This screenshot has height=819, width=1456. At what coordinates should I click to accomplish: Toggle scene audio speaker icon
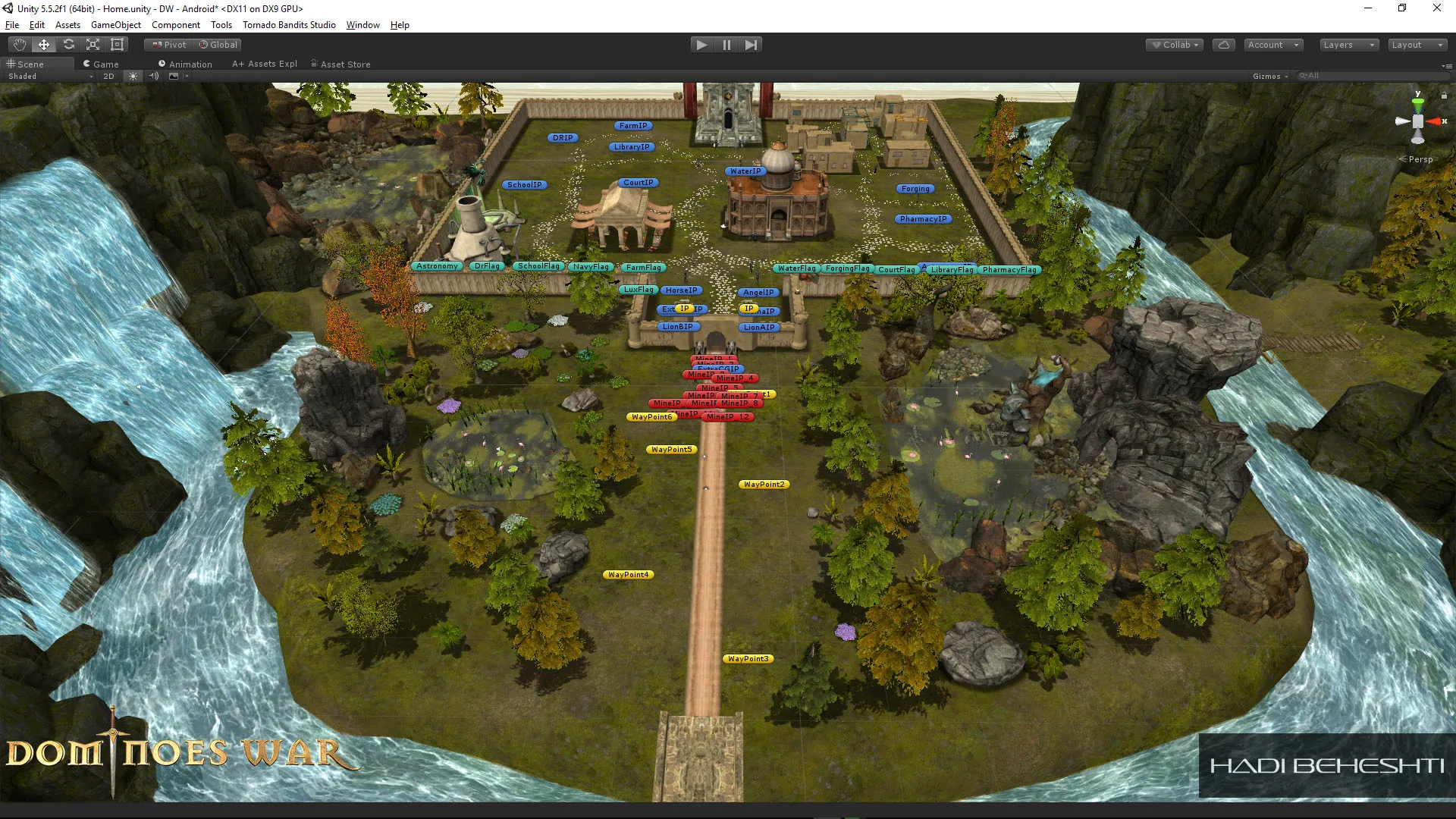pos(154,76)
